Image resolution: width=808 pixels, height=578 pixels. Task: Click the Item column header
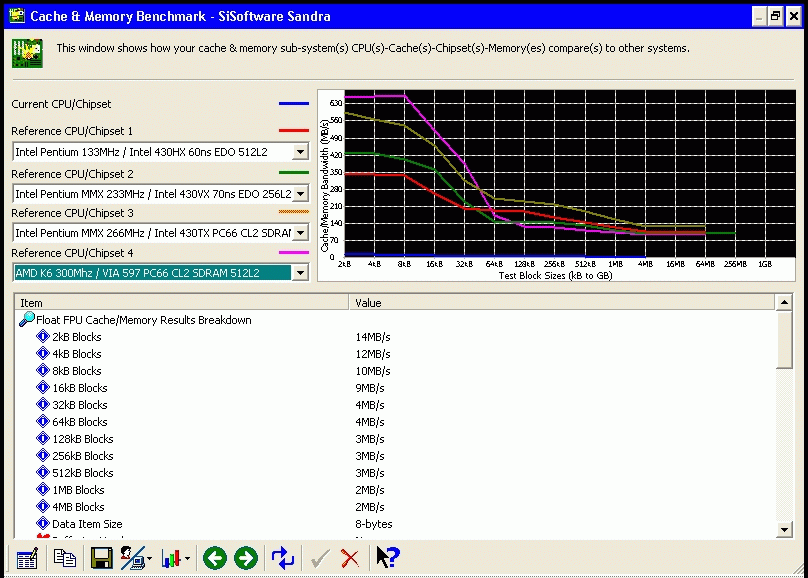click(182, 302)
